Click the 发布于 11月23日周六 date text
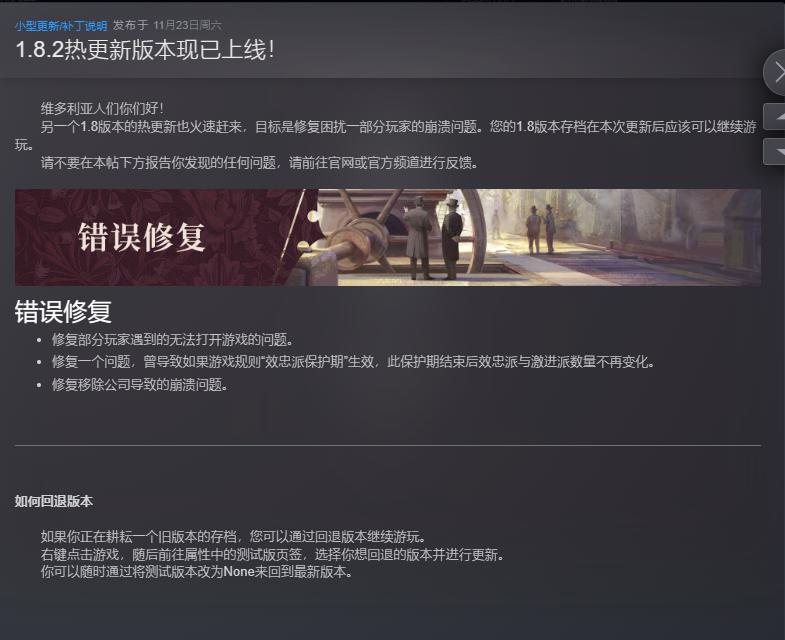Screen dimensions: 785x640 point(167,25)
